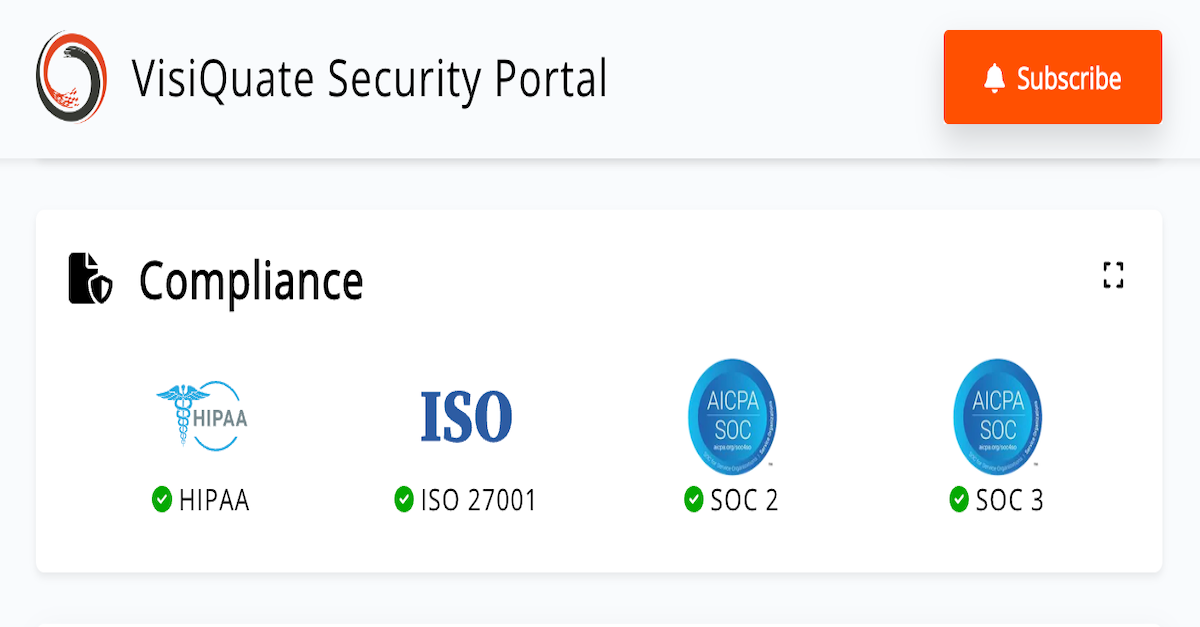Click the green checkmark beside ISO 27001

pos(405,498)
